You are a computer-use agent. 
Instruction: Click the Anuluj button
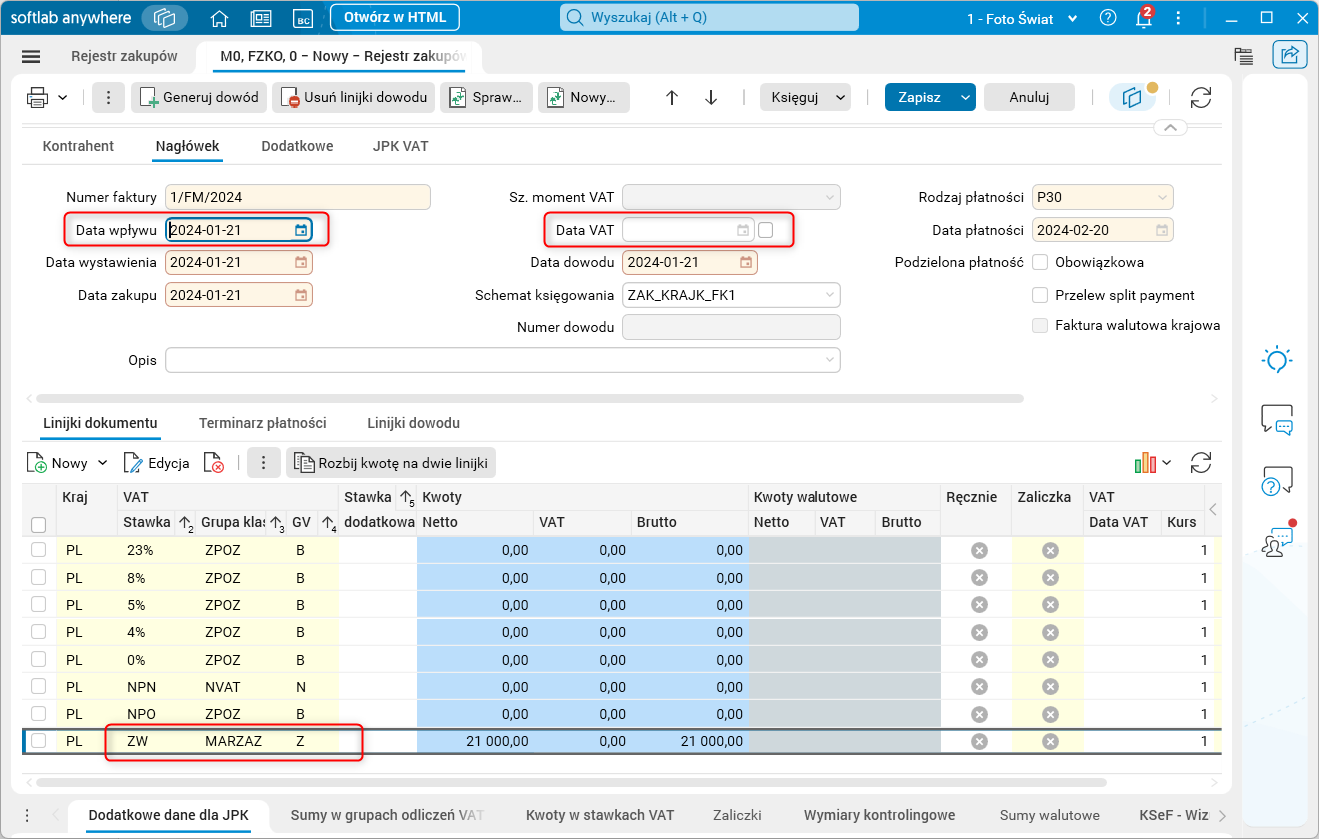click(1029, 97)
